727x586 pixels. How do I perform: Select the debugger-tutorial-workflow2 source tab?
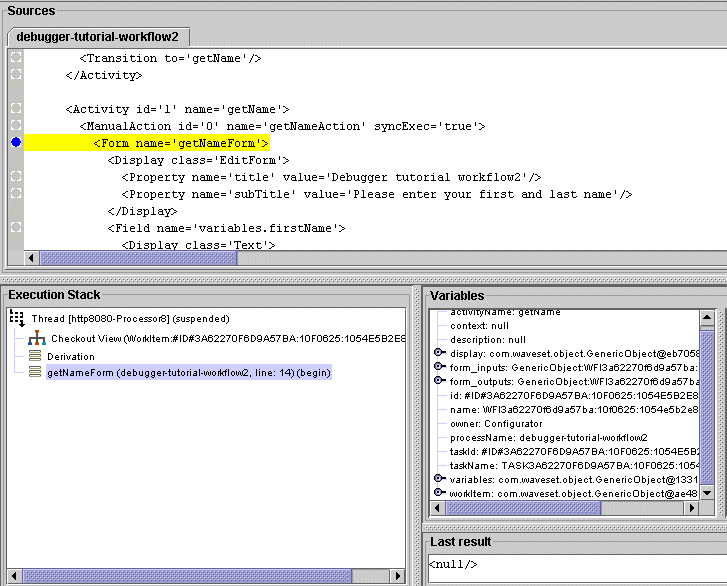pos(98,37)
